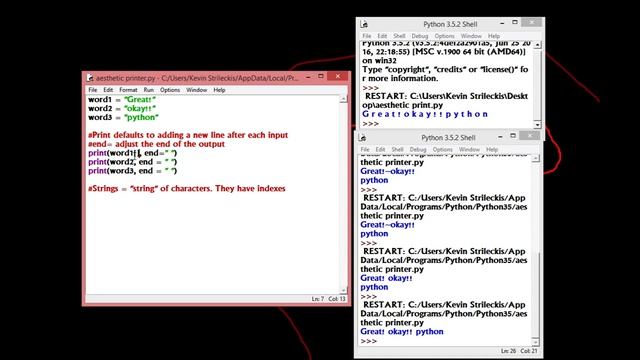Screen dimensions: 640x360
Task: Click lower Python Shell title bar icon
Action: 362,138
